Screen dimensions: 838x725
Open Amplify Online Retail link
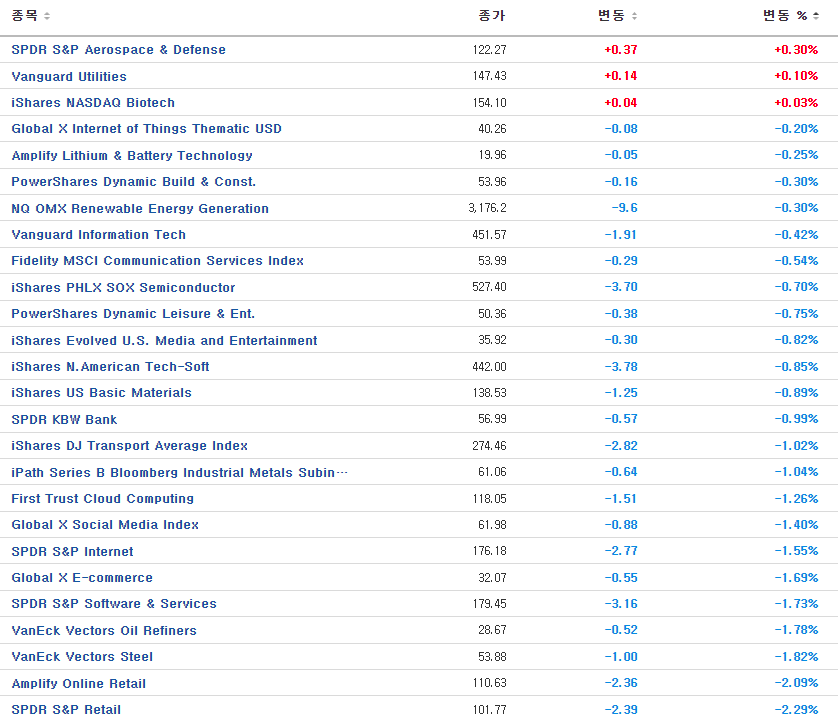point(79,683)
